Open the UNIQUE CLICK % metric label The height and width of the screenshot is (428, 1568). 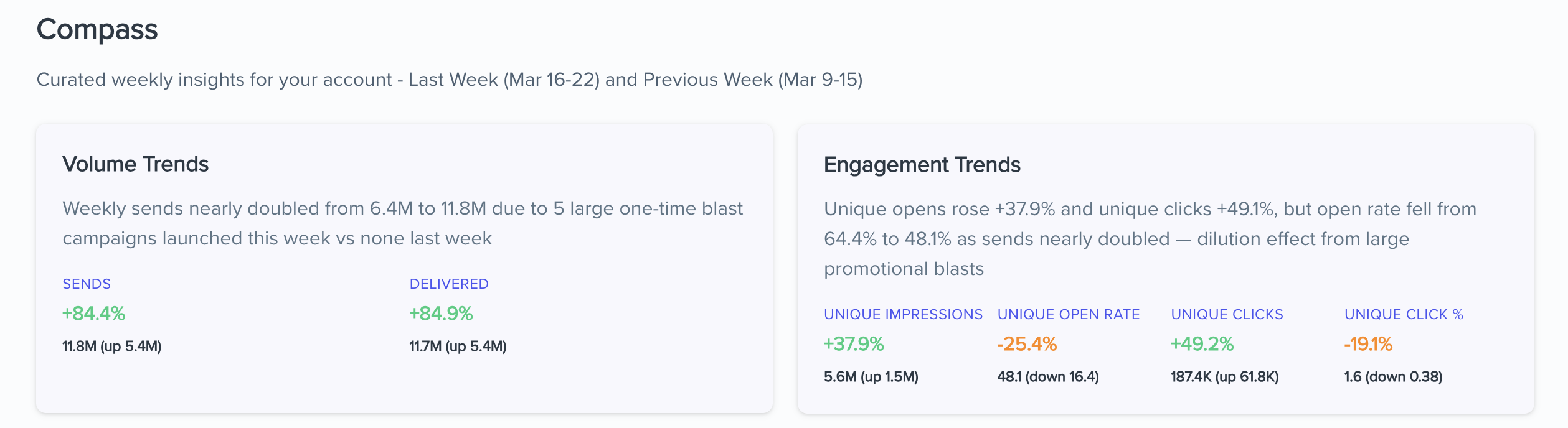[1404, 315]
